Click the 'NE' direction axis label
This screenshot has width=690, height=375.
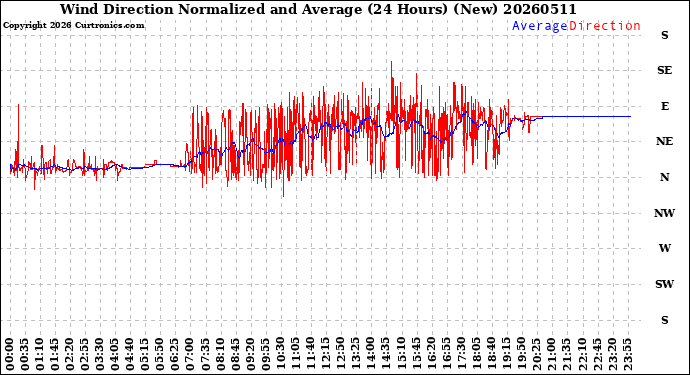(664, 141)
